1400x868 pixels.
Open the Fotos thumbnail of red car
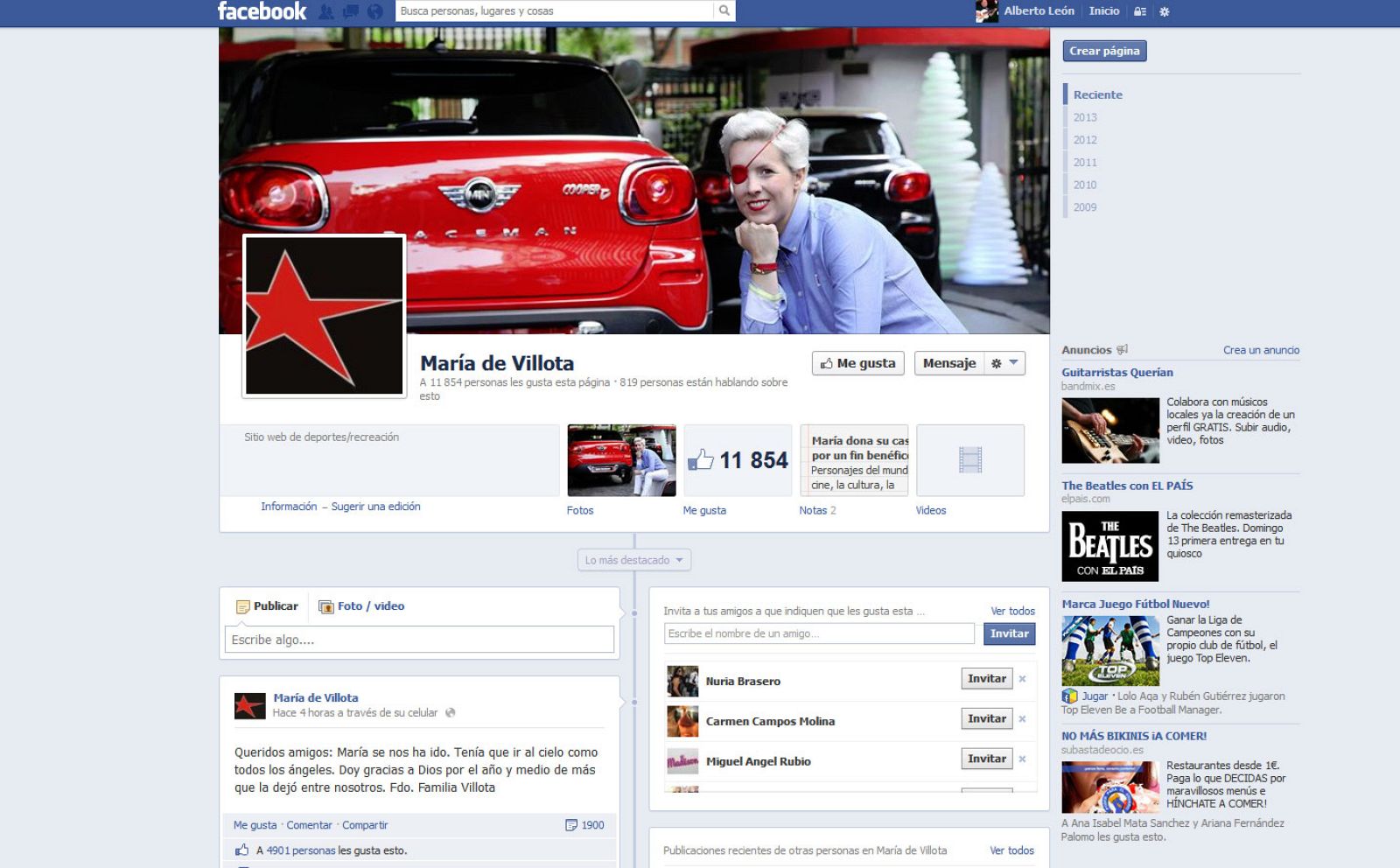pyautogui.click(x=621, y=460)
